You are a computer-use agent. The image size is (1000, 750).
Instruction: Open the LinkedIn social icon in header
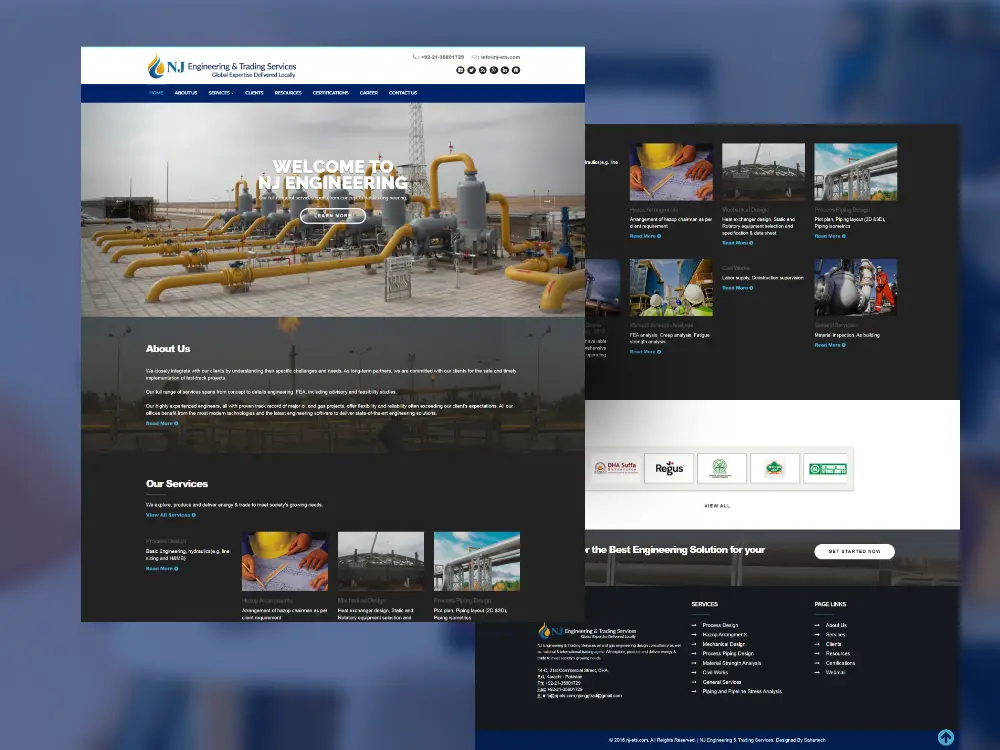pos(505,70)
